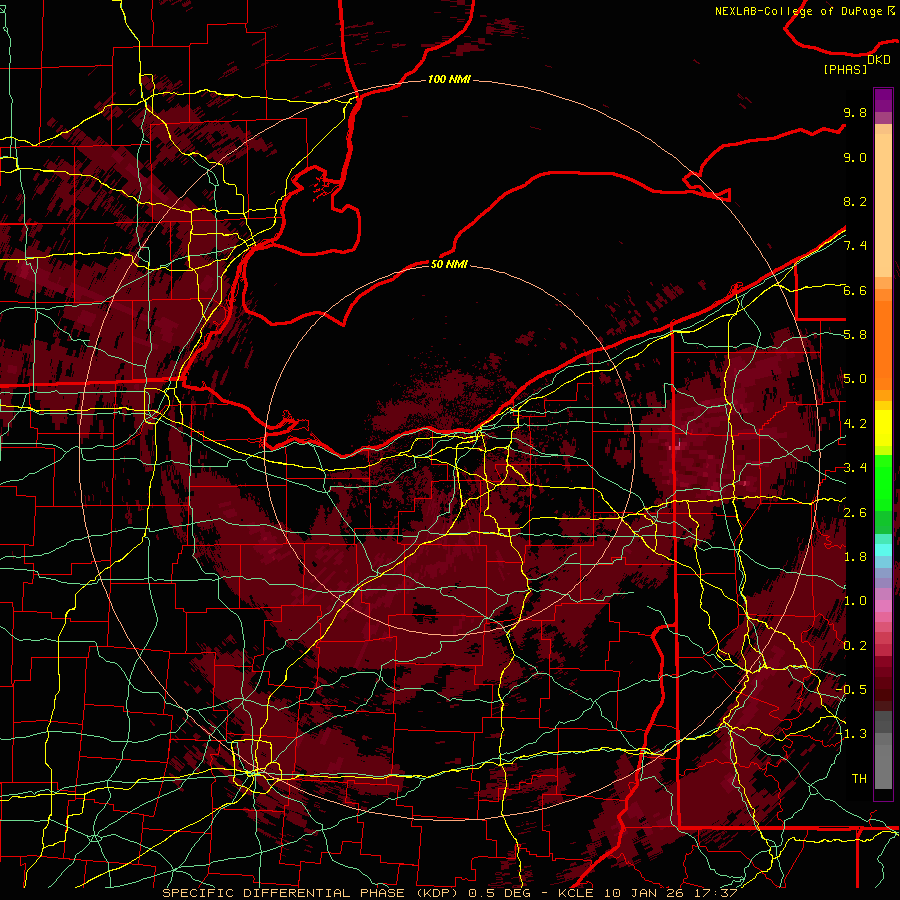Click the 9.8 value on the scale
The width and height of the screenshot is (900, 900).
pyautogui.click(x=855, y=112)
